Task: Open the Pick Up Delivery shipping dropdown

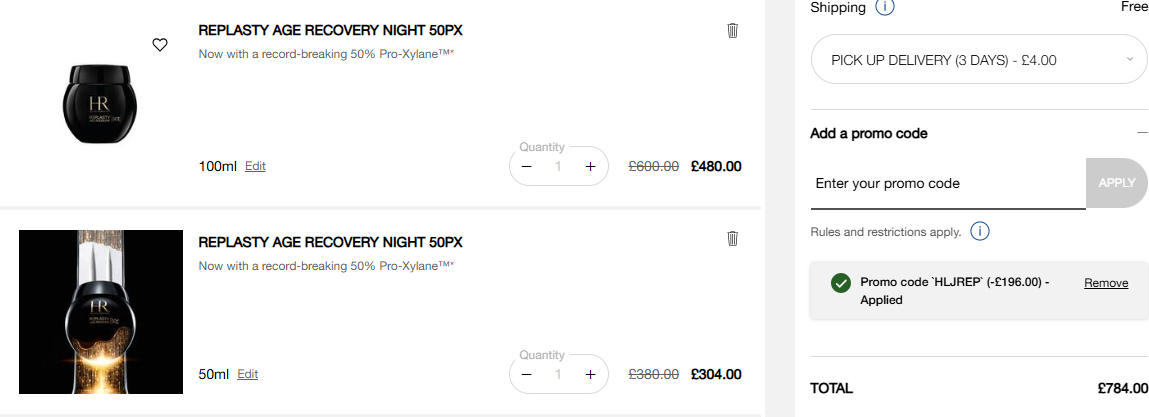Action: [x=979, y=60]
